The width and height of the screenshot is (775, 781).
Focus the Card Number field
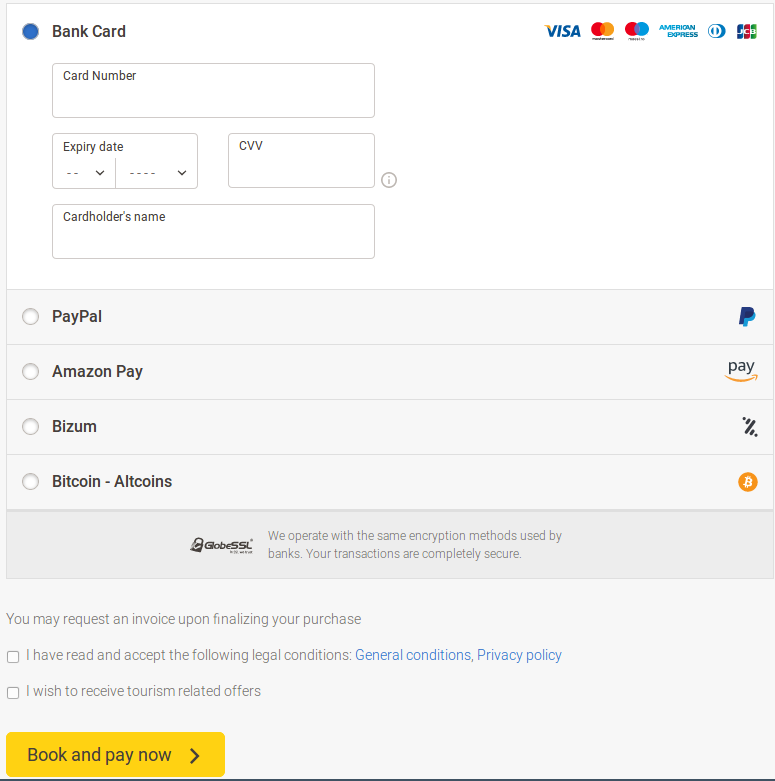point(213,97)
